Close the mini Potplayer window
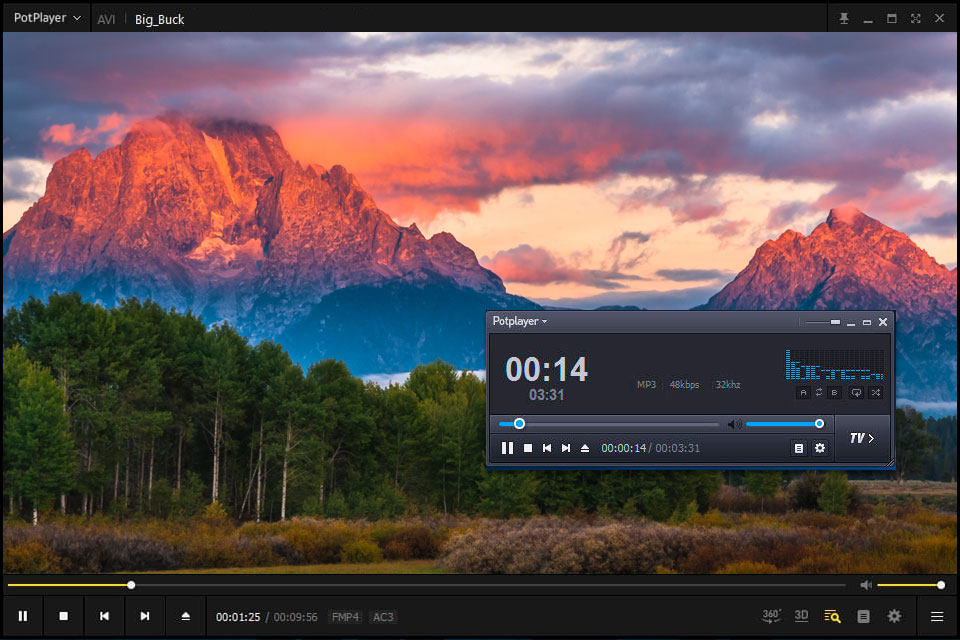This screenshot has width=960, height=640. 883,322
